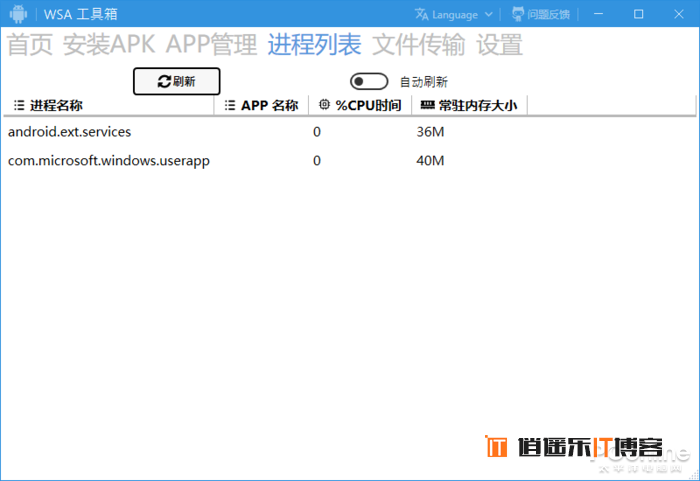Click the 刷新 refresh button
The image size is (700, 481).
176,81
